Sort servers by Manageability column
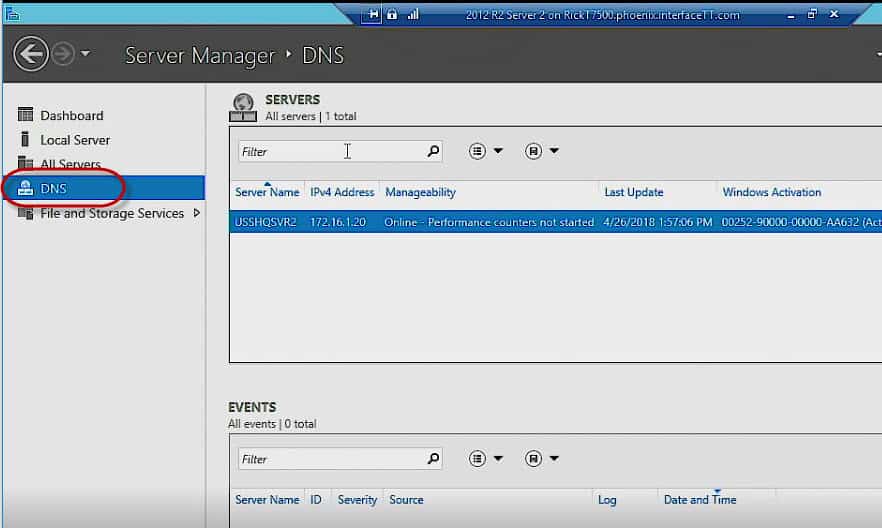Image resolution: width=882 pixels, height=528 pixels. point(420,192)
